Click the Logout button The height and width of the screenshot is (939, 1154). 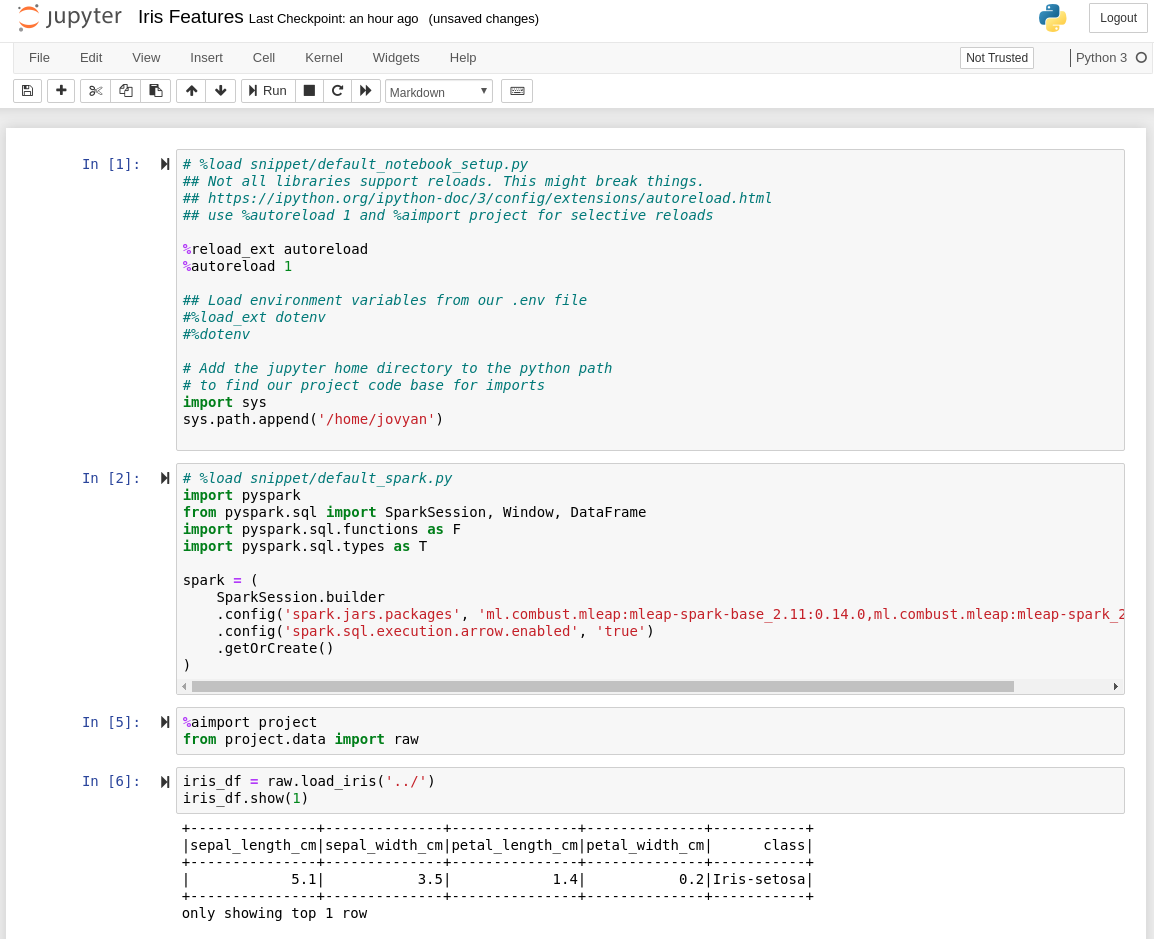tap(1118, 18)
